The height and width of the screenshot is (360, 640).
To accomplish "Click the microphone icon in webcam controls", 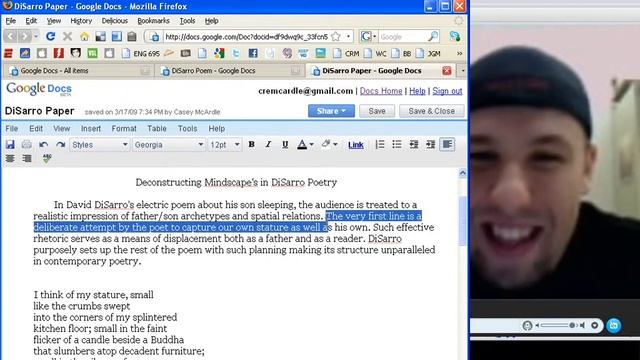I will [527, 325].
